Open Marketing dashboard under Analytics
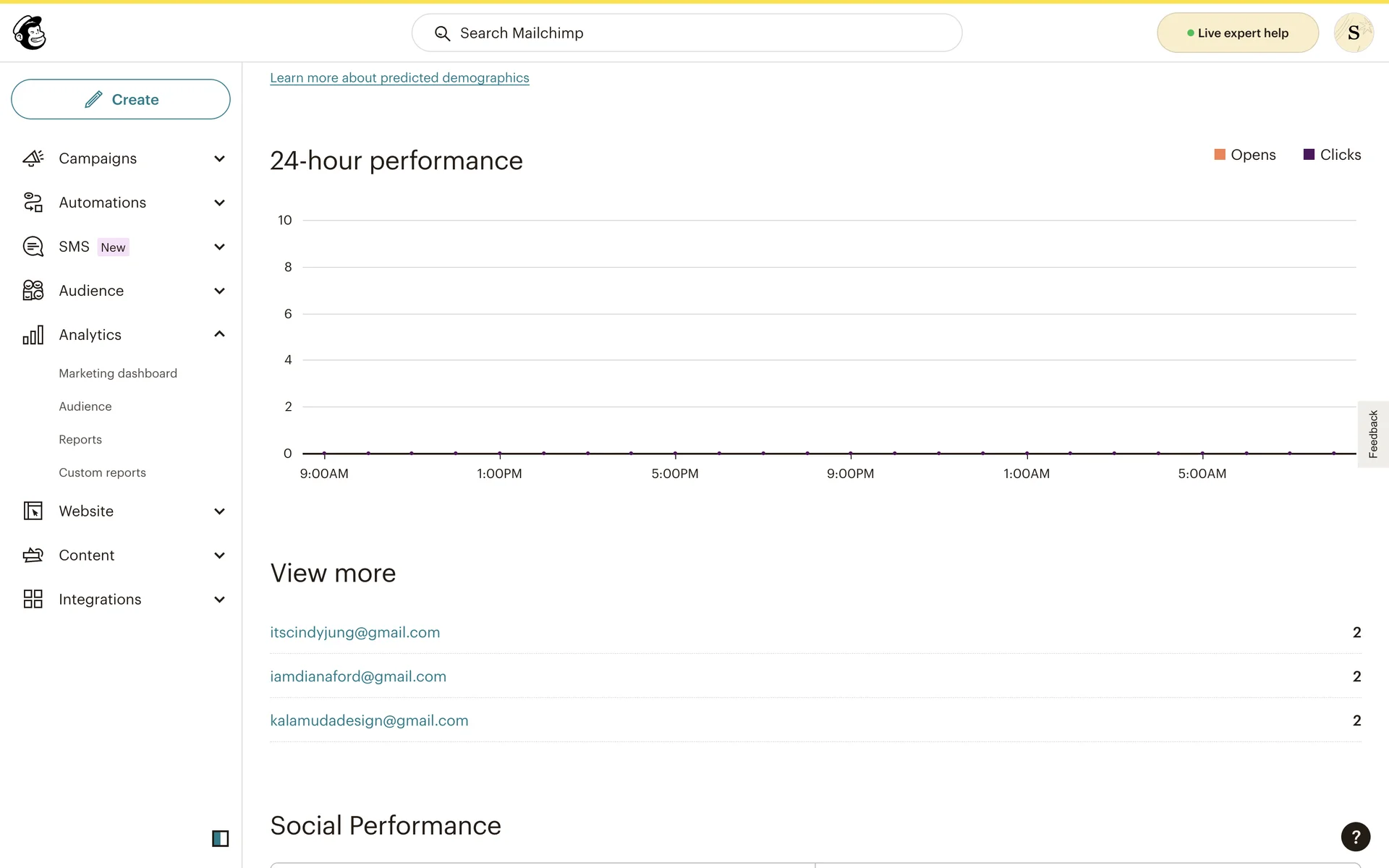This screenshot has height=868, width=1389. [118, 373]
